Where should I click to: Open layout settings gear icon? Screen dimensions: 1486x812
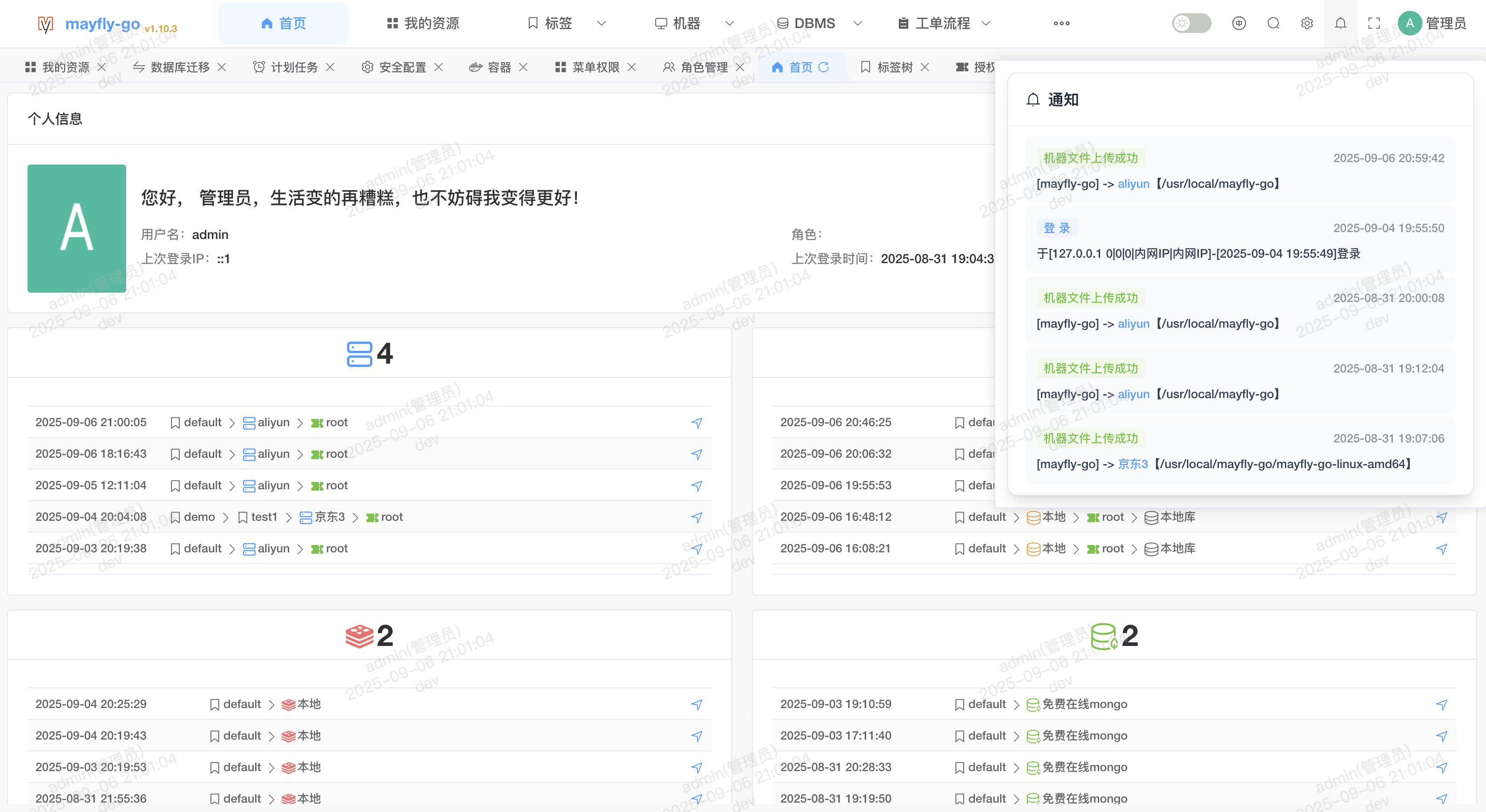click(x=1307, y=23)
